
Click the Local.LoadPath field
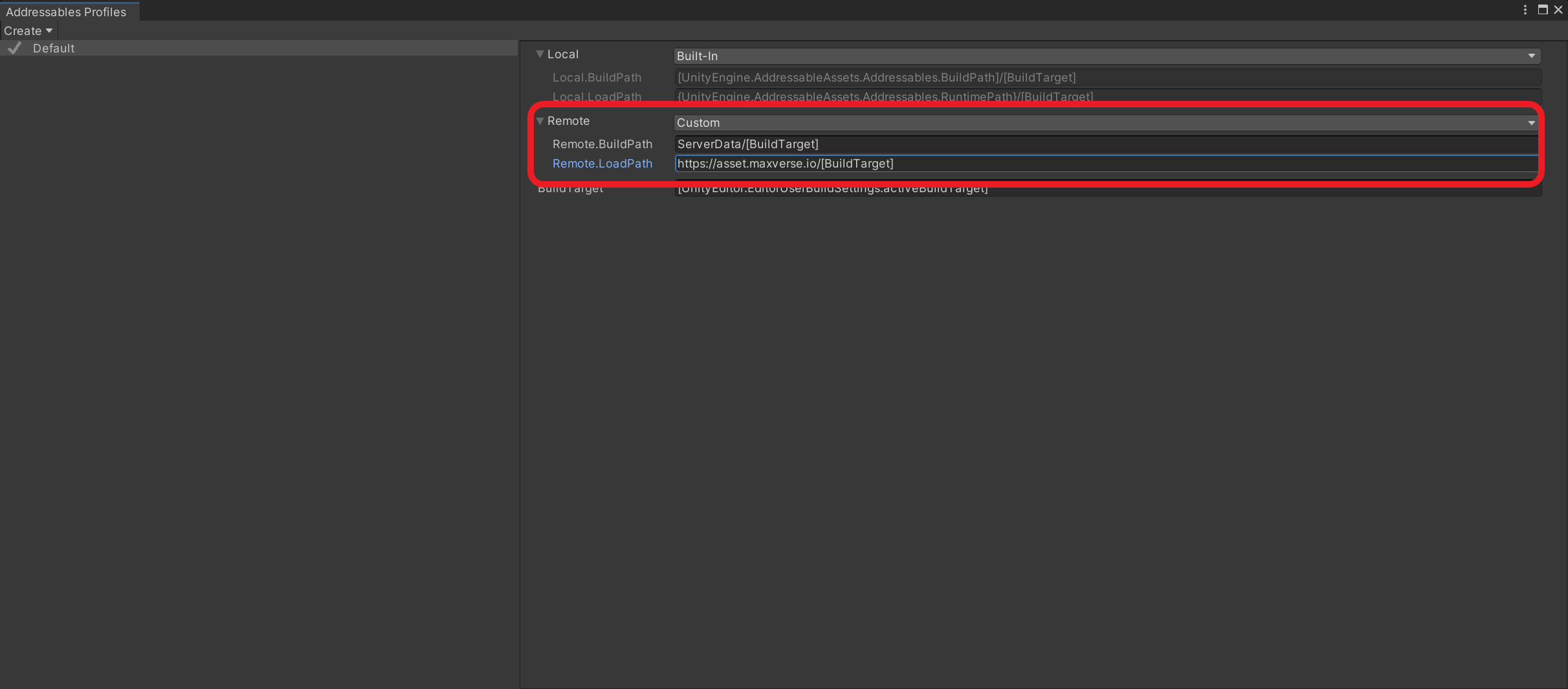(1107, 96)
